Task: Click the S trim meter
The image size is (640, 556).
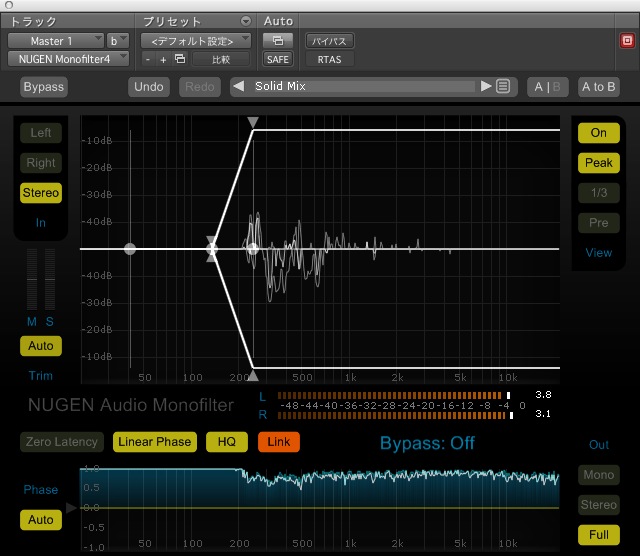Action: pos(50,279)
